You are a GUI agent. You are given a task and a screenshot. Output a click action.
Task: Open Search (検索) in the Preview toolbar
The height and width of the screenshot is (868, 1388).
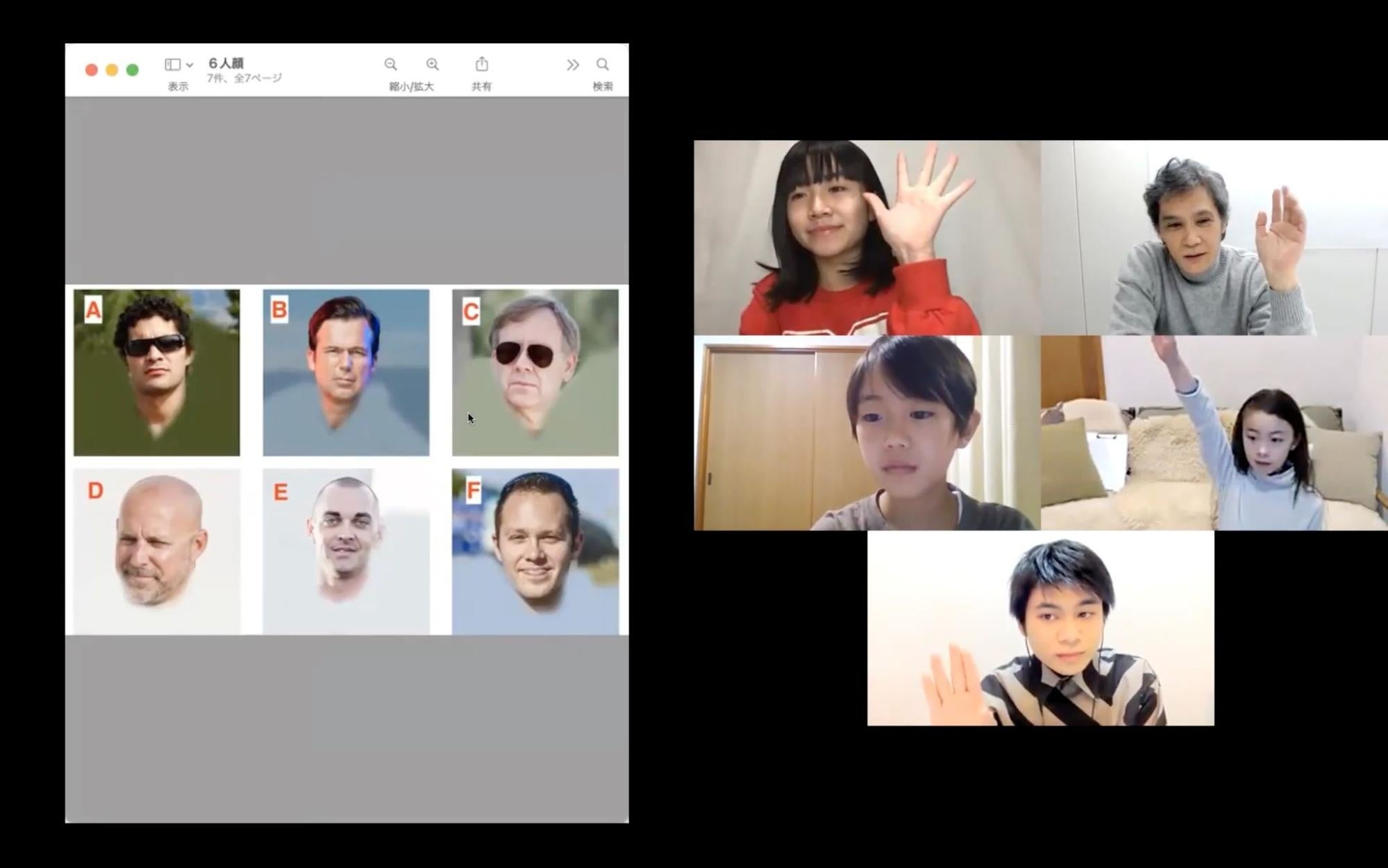pos(602,65)
